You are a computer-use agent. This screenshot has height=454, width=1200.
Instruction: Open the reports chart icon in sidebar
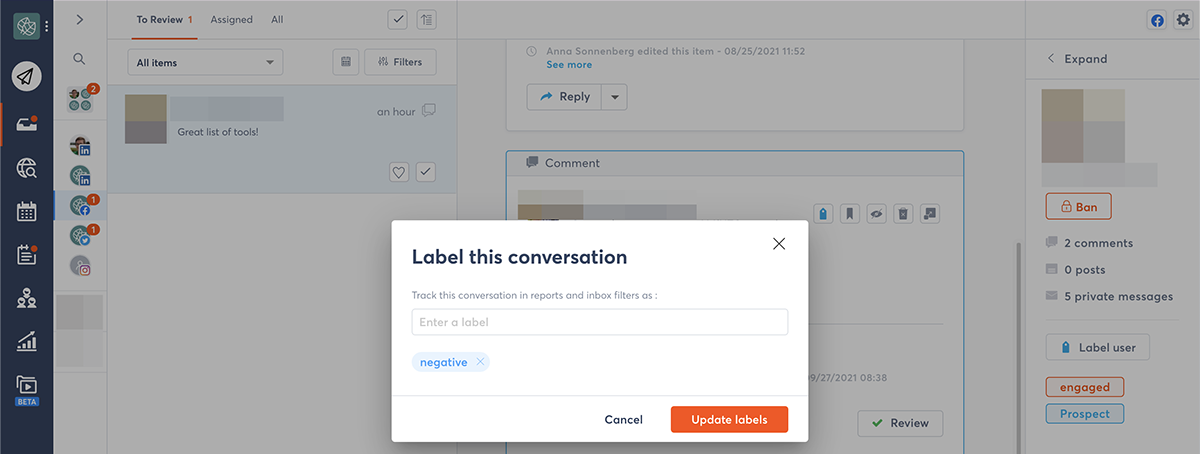[x=27, y=342]
